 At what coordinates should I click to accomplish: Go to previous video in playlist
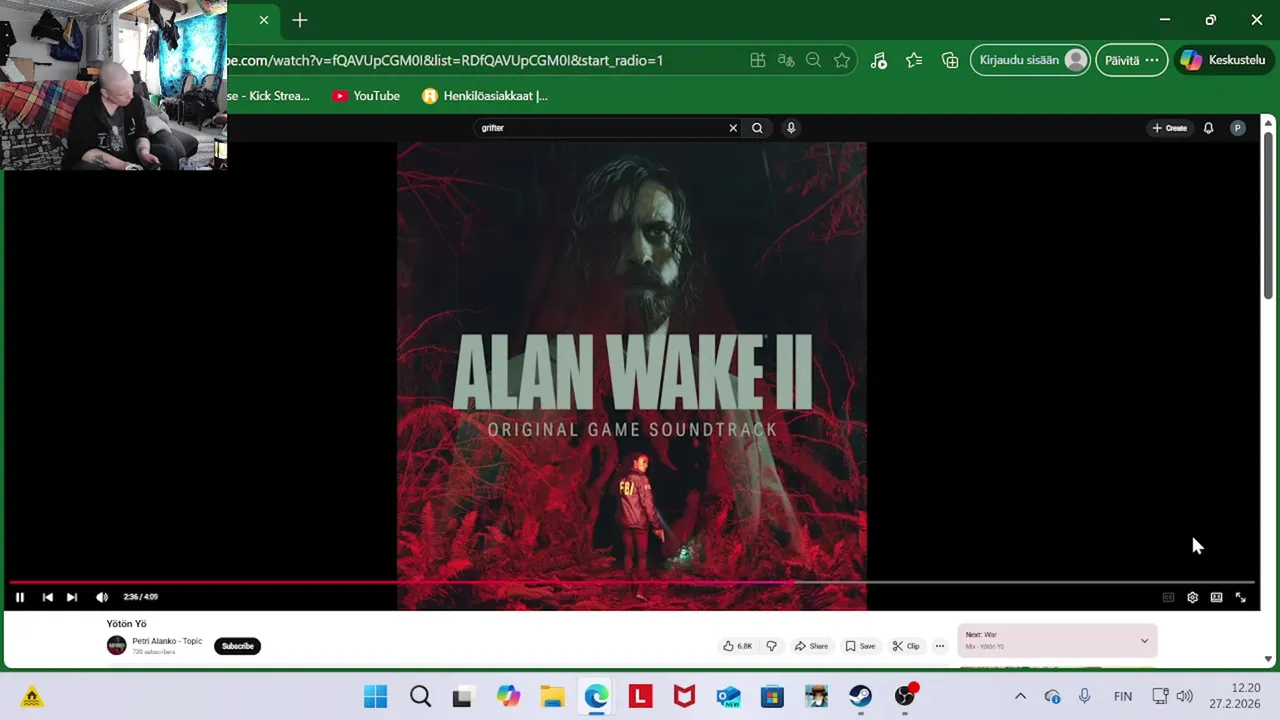[x=47, y=597]
